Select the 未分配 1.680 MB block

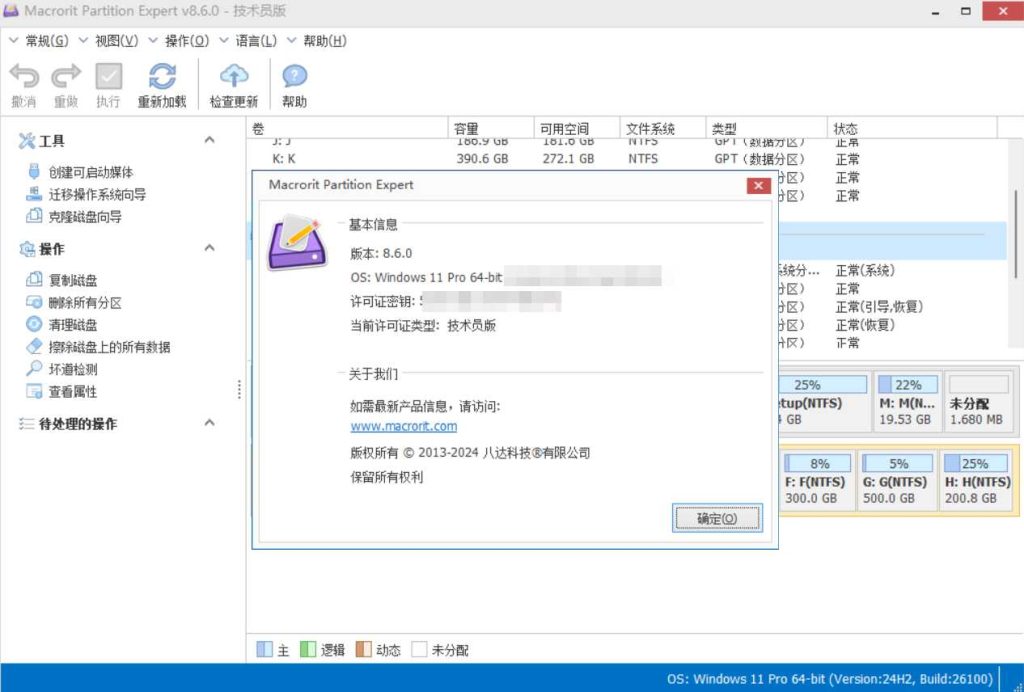coord(978,401)
